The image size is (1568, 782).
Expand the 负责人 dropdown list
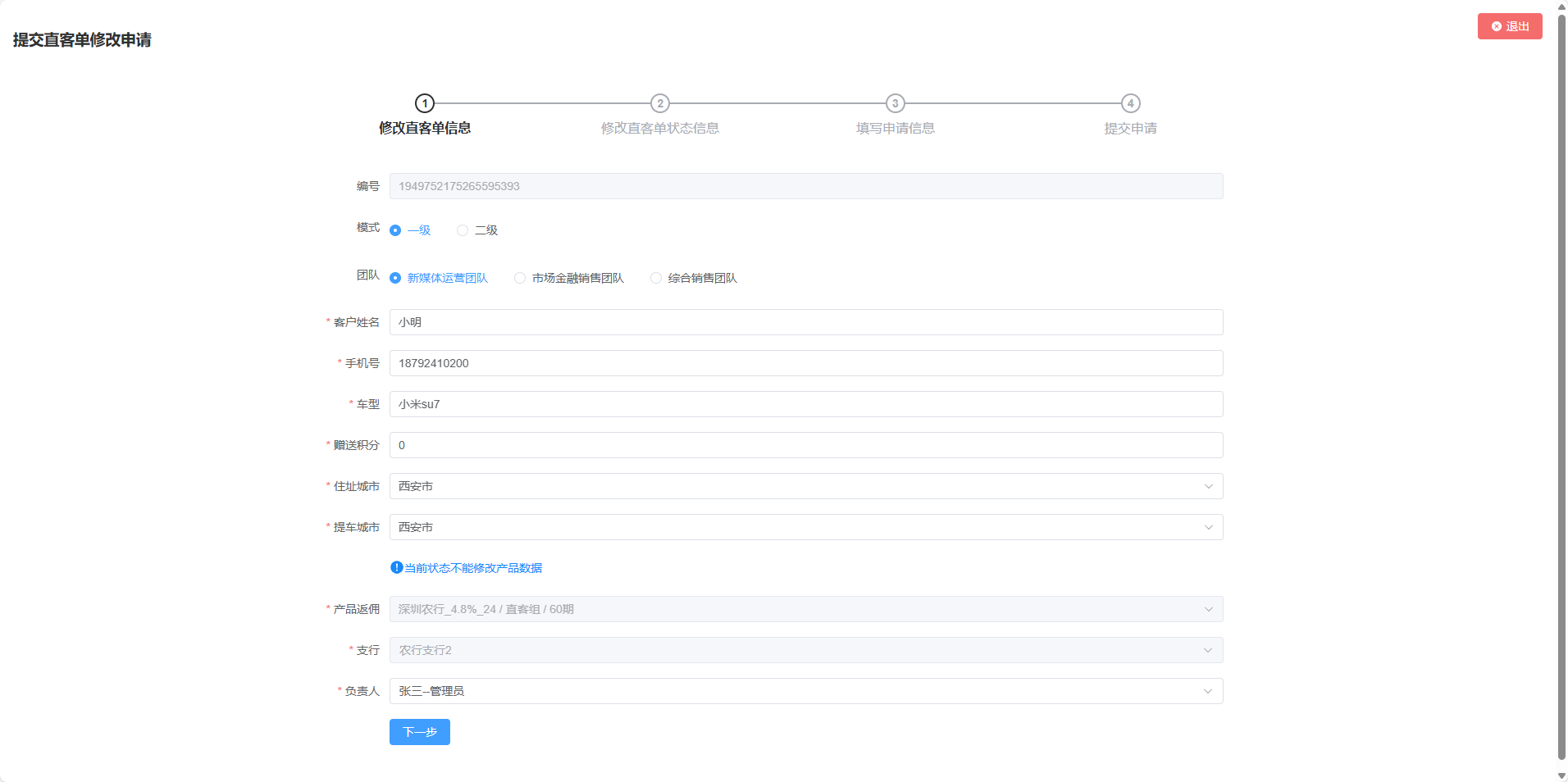(1208, 691)
